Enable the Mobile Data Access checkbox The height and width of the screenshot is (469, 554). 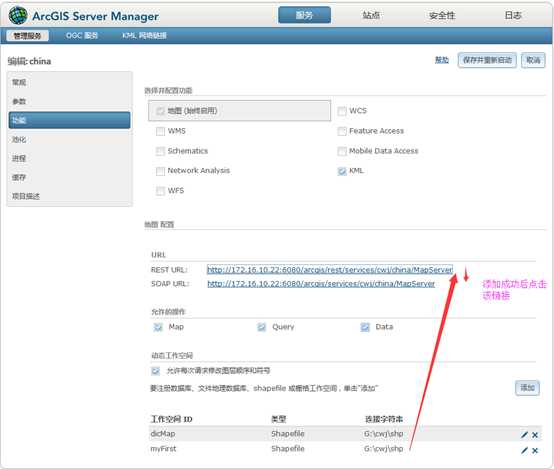tap(342, 151)
